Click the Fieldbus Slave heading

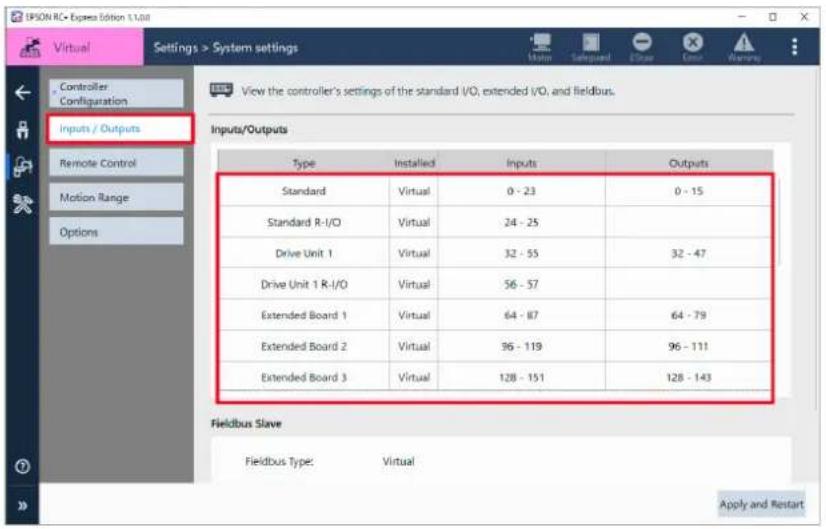[246, 423]
